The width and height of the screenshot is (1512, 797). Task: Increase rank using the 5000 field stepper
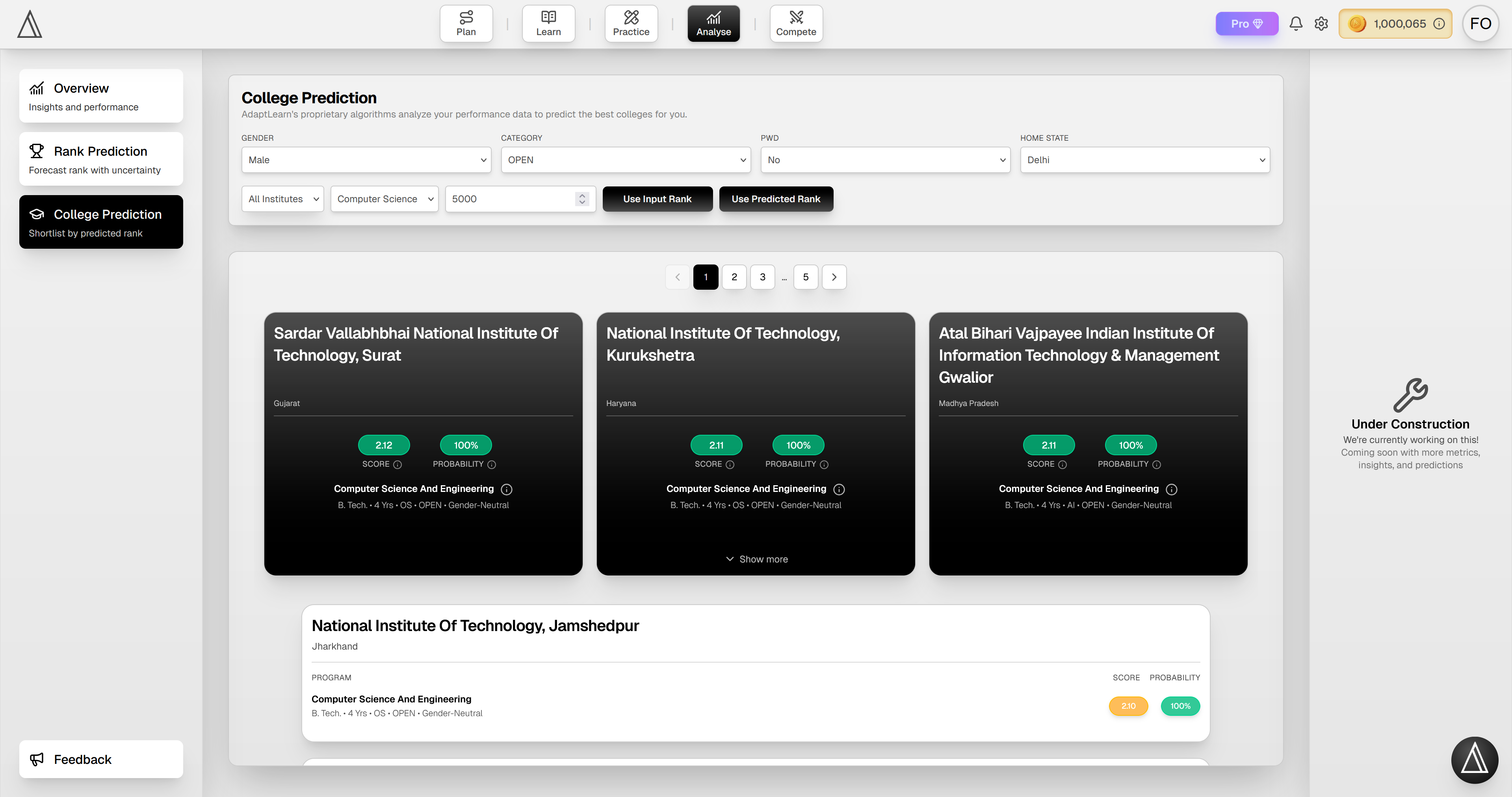581,195
